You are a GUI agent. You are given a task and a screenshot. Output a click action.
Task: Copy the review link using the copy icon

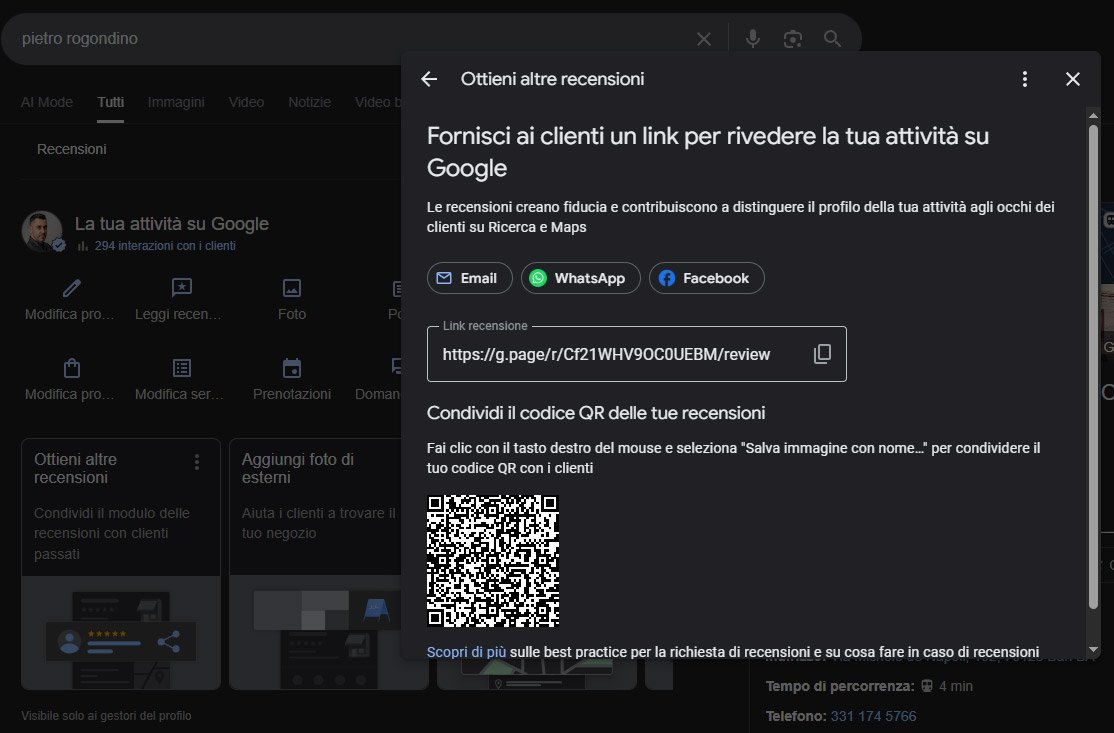click(822, 353)
